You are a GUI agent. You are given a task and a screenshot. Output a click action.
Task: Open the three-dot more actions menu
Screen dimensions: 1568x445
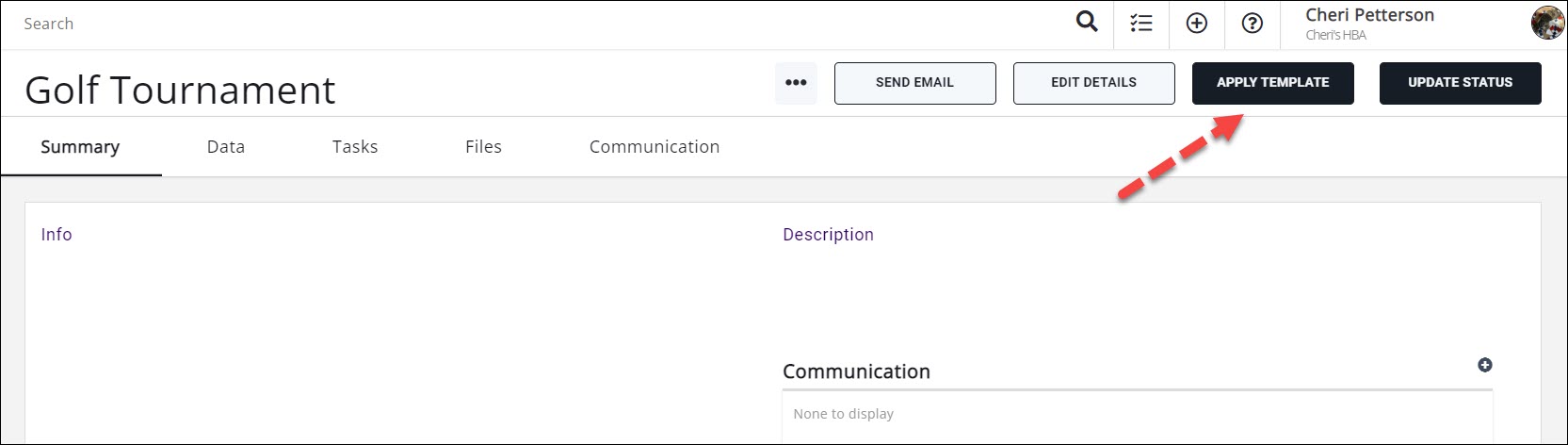tap(796, 83)
